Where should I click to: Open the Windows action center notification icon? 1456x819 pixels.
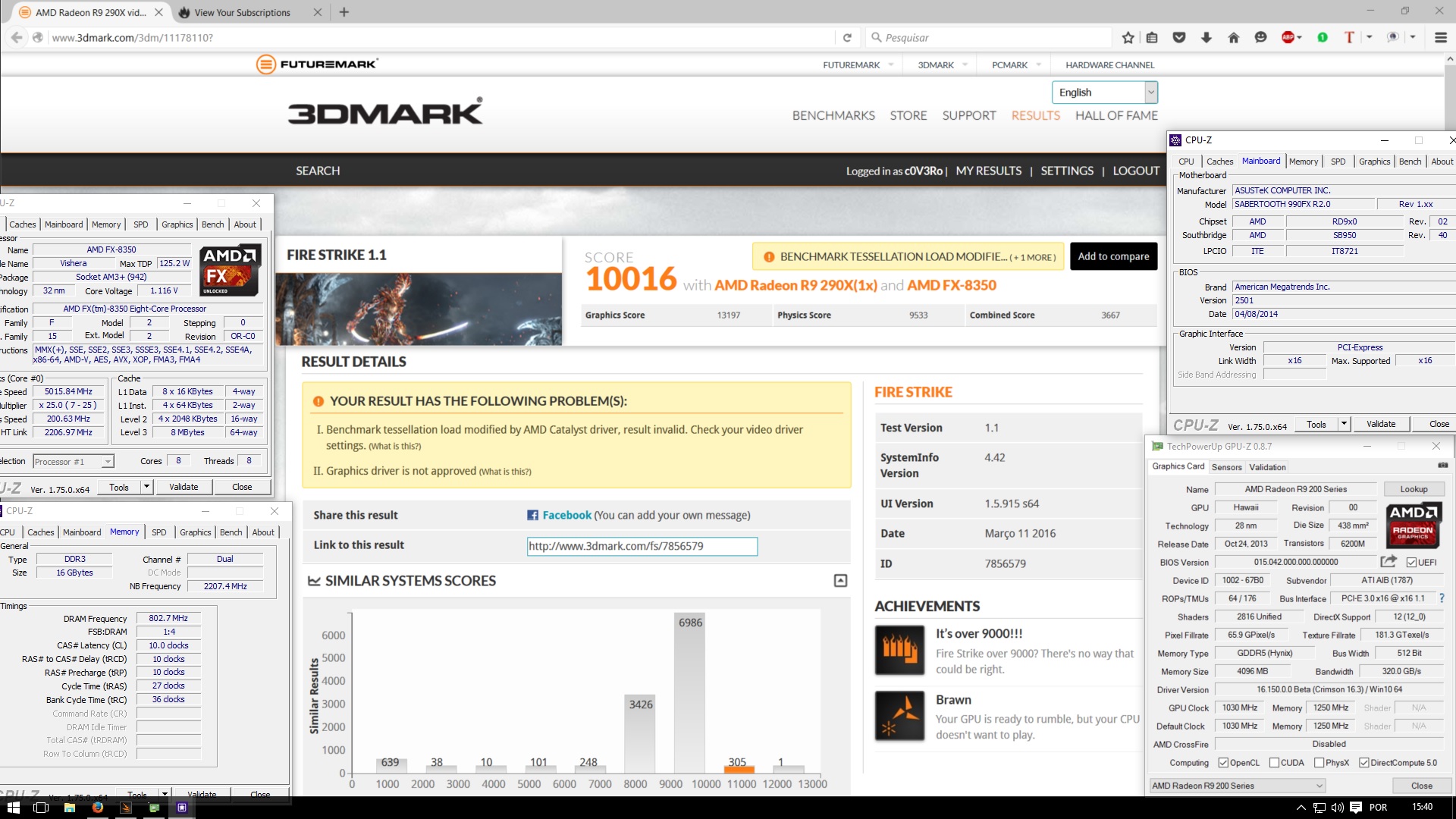pos(1355,808)
